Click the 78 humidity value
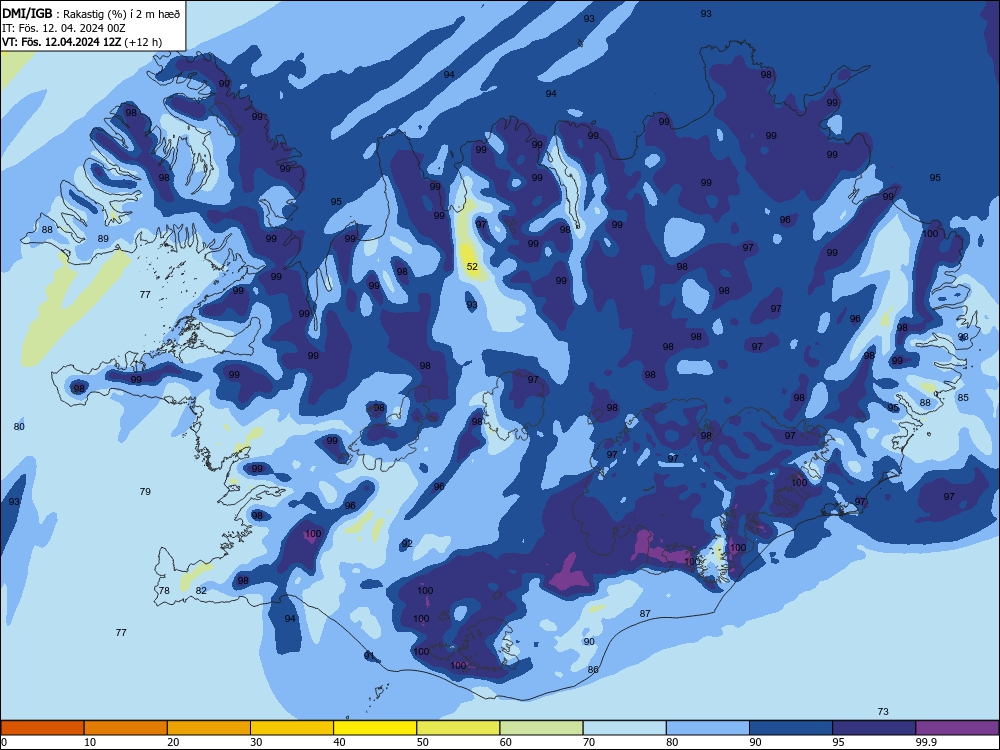 click(164, 591)
